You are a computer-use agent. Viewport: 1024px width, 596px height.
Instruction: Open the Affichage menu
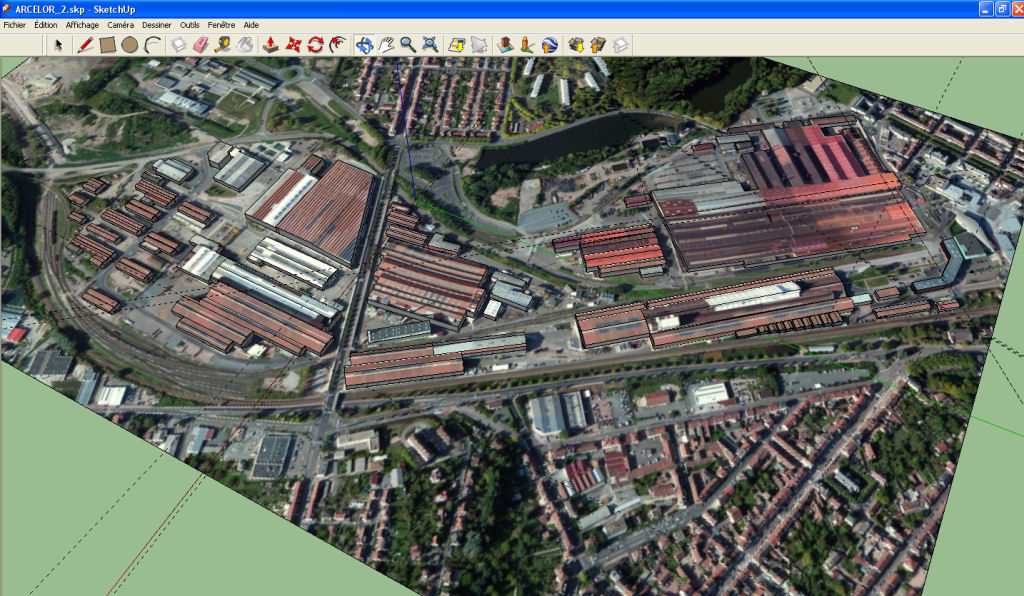point(82,24)
